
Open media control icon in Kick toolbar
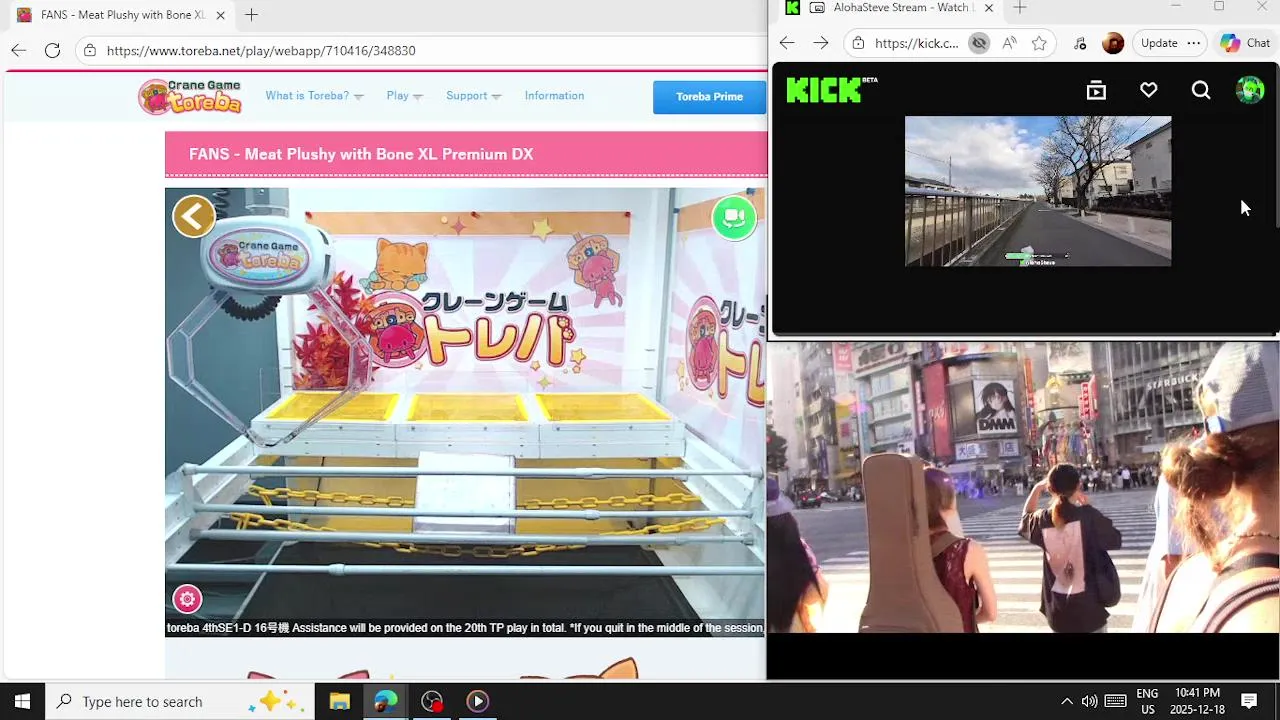[x=1080, y=43]
